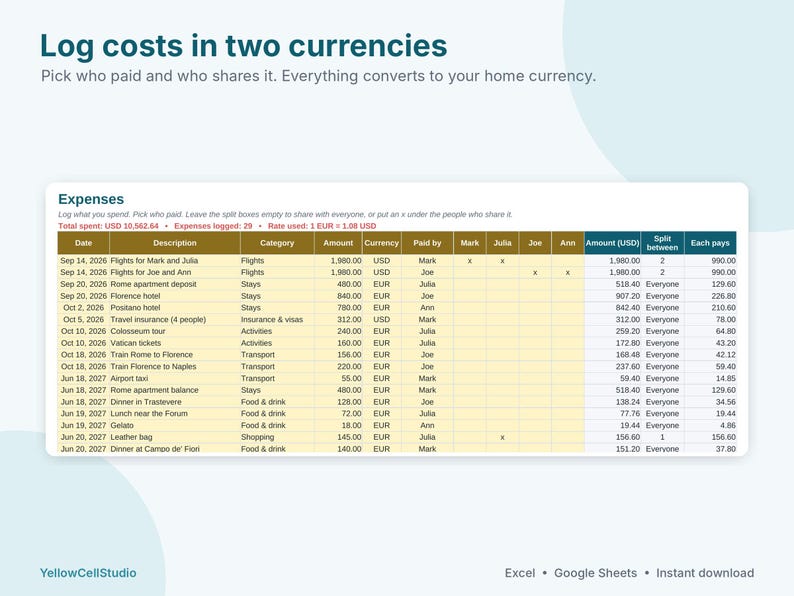Image resolution: width=794 pixels, height=596 pixels.
Task: Select Paid by "Ann" in Positano hotel row
Action: [x=427, y=308]
